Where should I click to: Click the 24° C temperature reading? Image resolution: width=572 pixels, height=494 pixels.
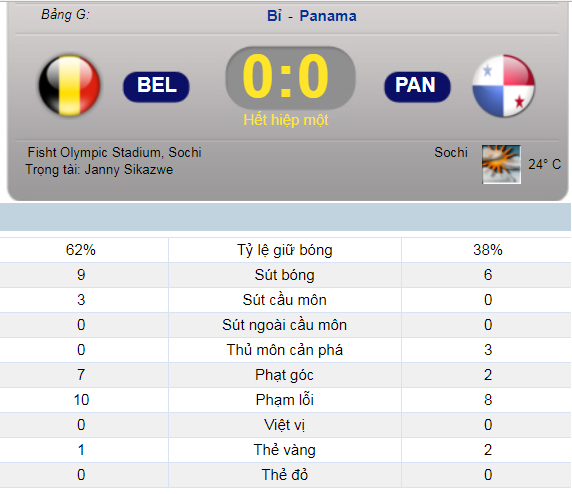pyautogui.click(x=545, y=164)
